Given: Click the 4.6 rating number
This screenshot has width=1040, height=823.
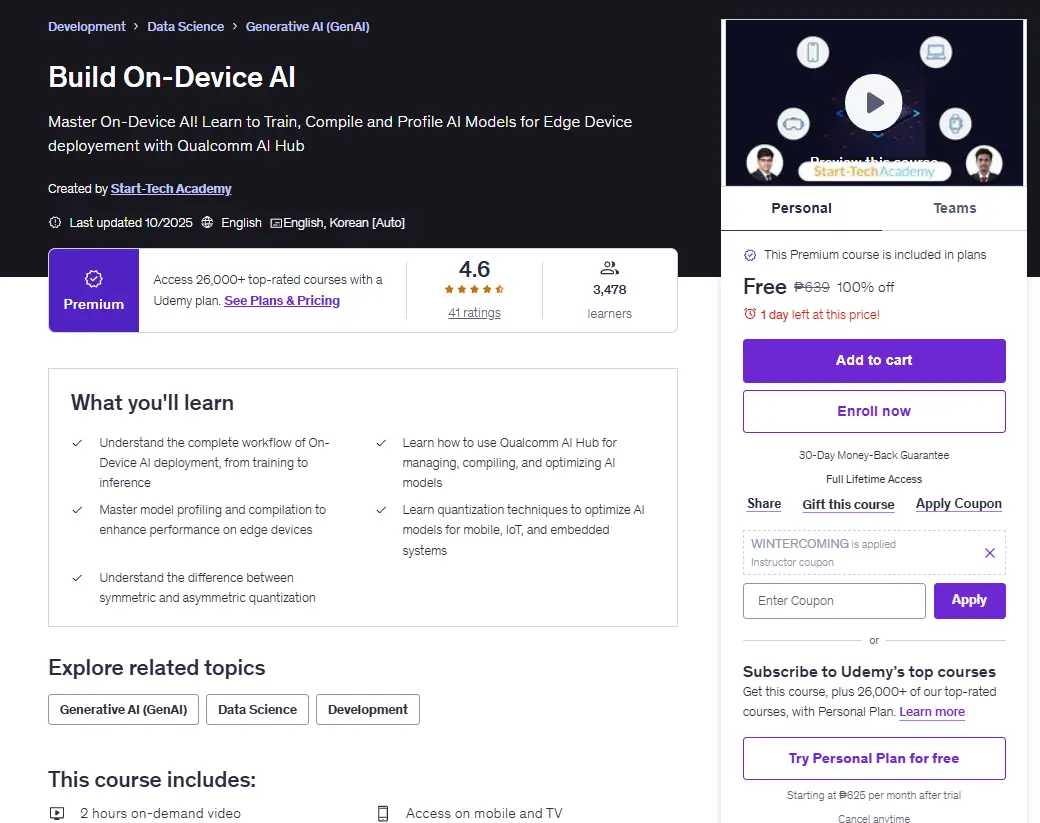Looking at the screenshot, I should click(x=474, y=269).
